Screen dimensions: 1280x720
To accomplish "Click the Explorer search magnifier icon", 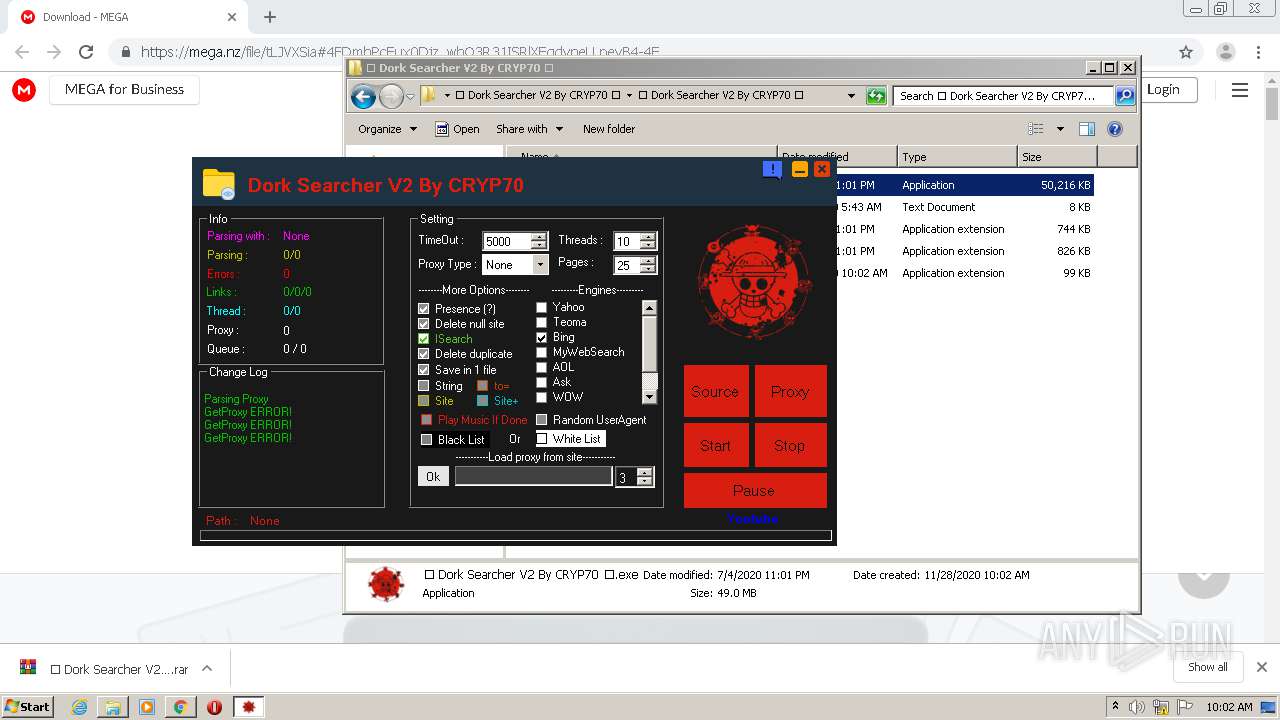I will point(1125,96).
